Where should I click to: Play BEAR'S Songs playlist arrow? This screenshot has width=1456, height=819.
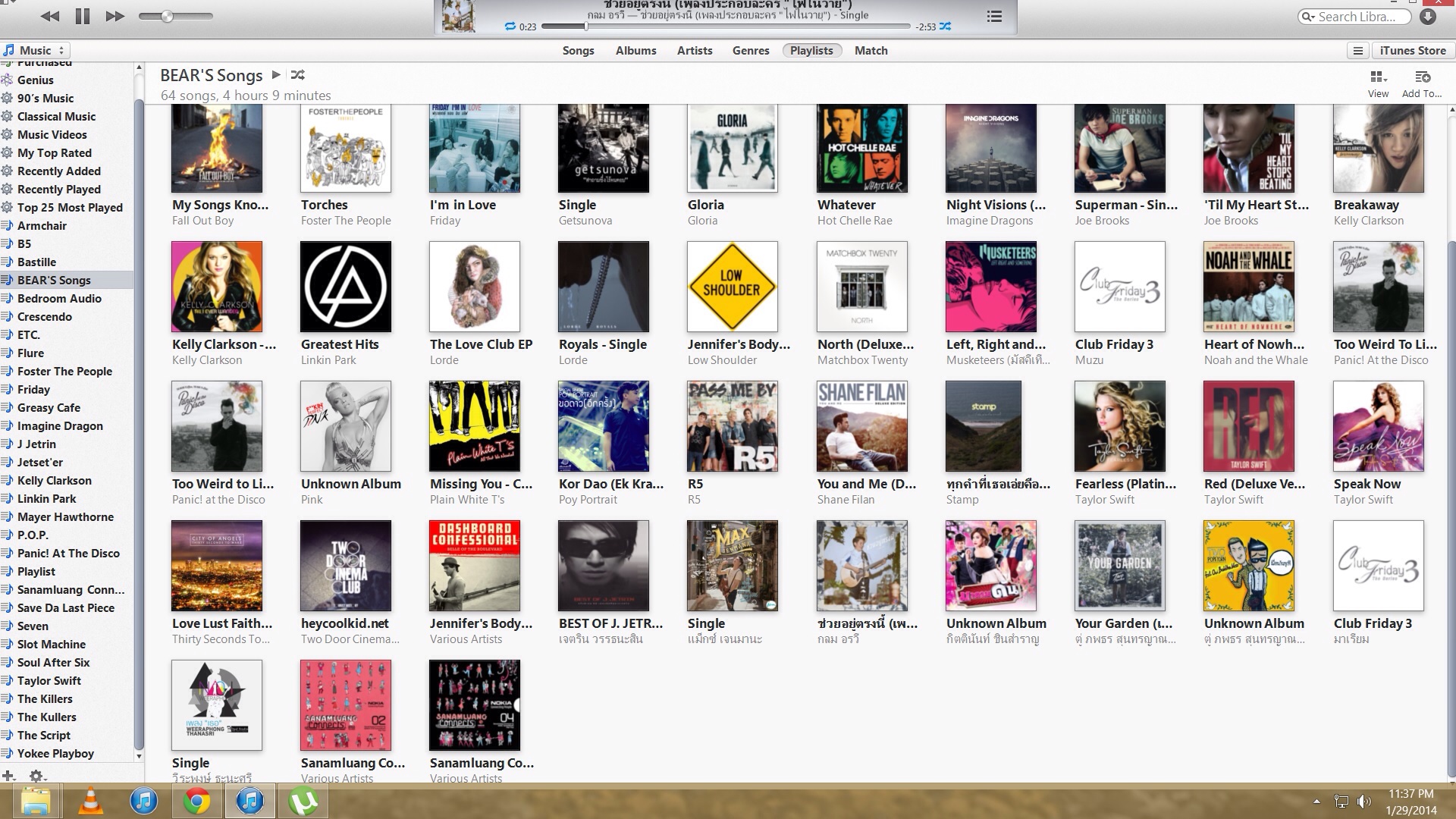(x=276, y=75)
